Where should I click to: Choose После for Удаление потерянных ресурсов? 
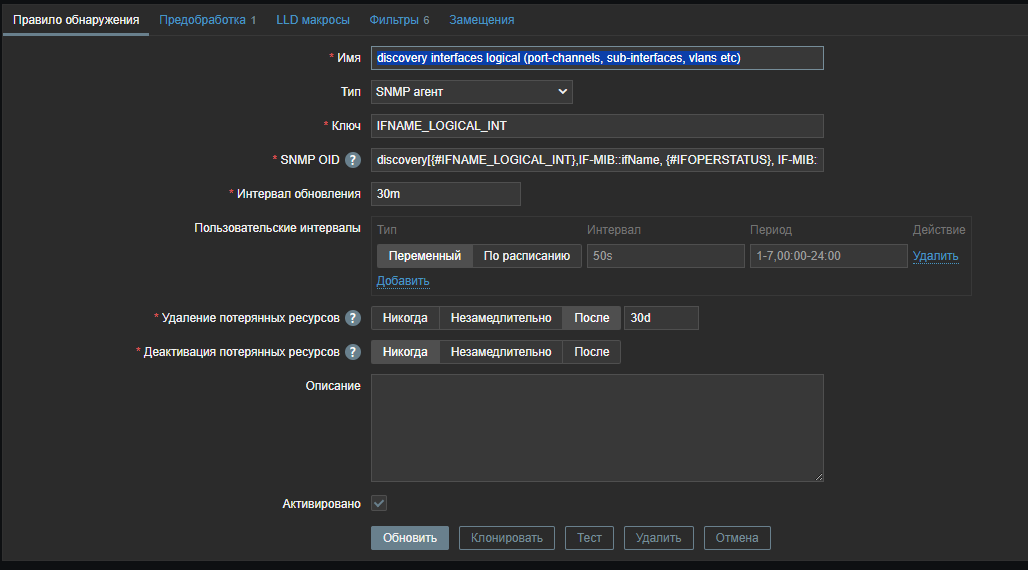(x=591, y=318)
